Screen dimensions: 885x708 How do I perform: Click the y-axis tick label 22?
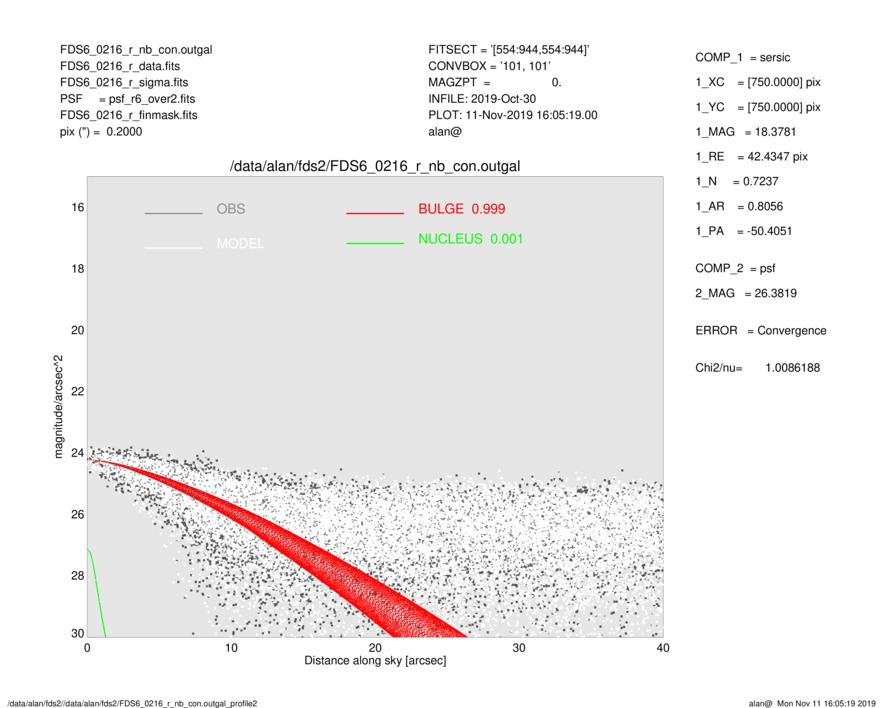pyautogui.click(x=77, y=392)
